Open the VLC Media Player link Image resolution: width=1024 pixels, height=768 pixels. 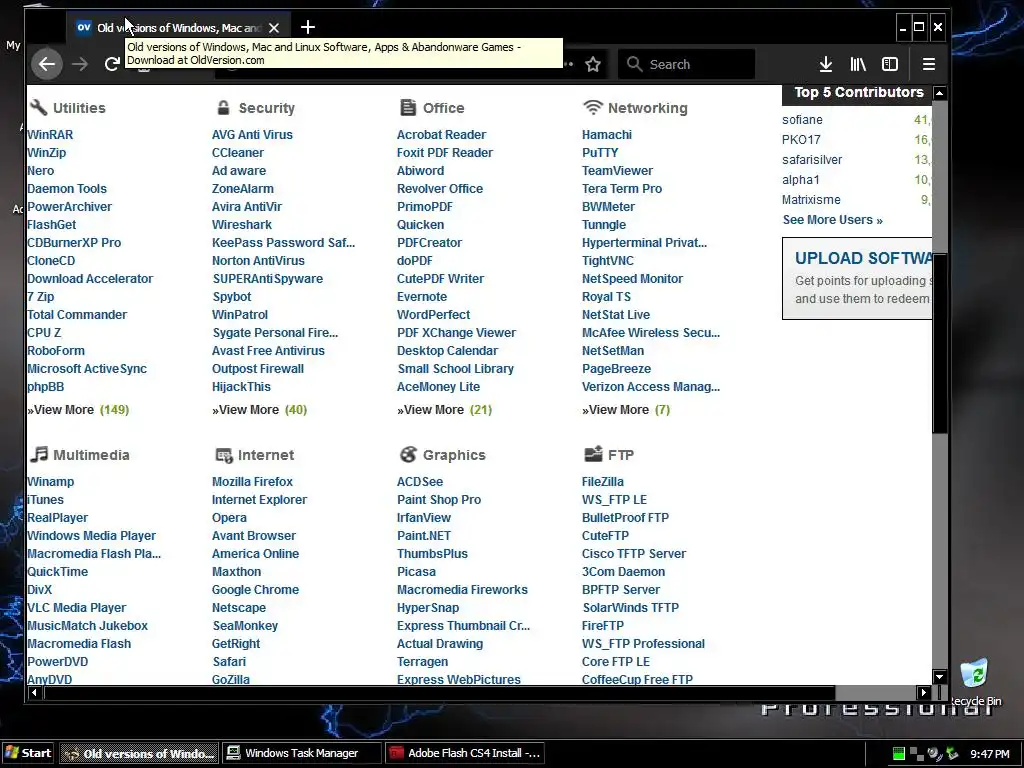[x=76, y=607]
